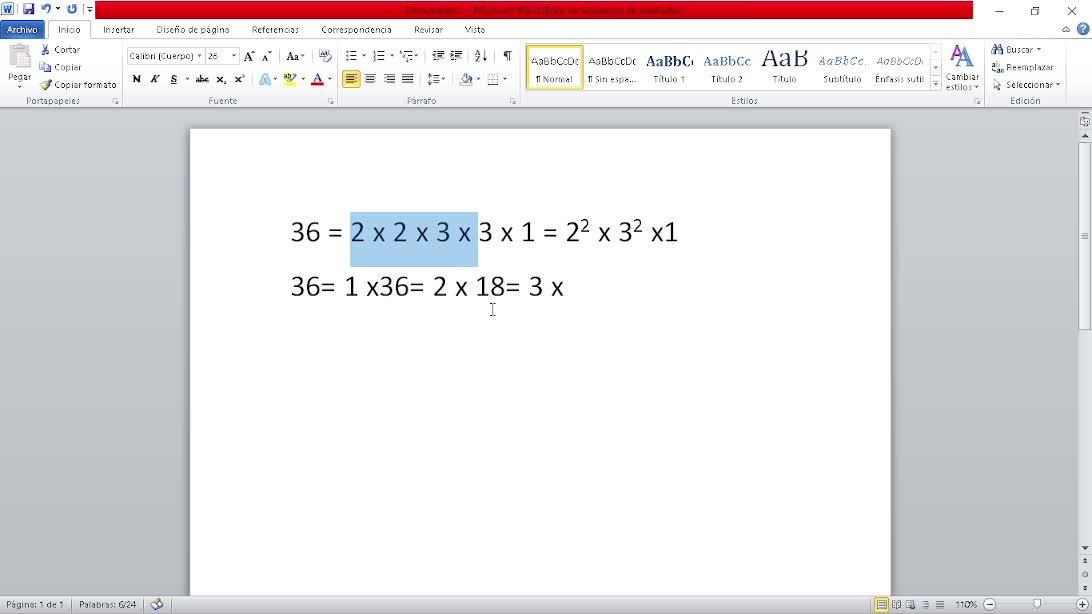
Task: Apply red font color A button
Action: tap(318, 79)
